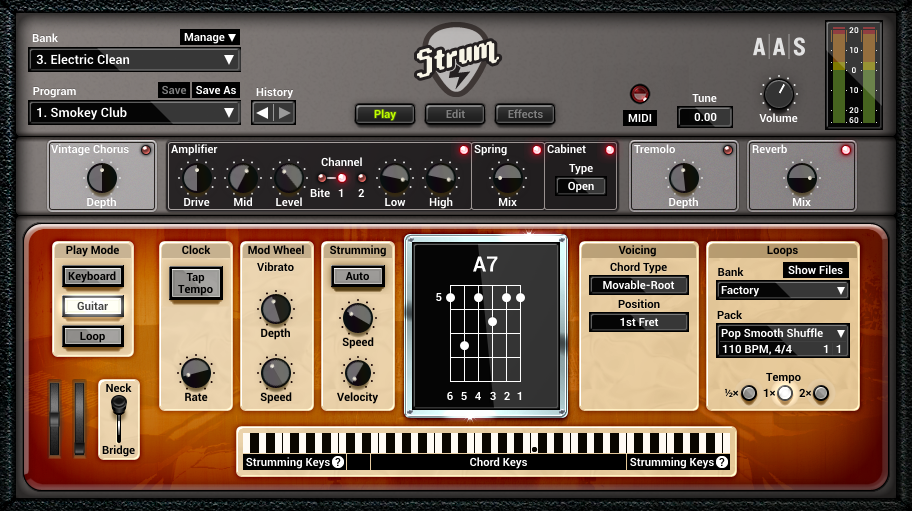Open left Strumming Keys help icon
The height and width of the screenshot is (511, 912).
338,462
